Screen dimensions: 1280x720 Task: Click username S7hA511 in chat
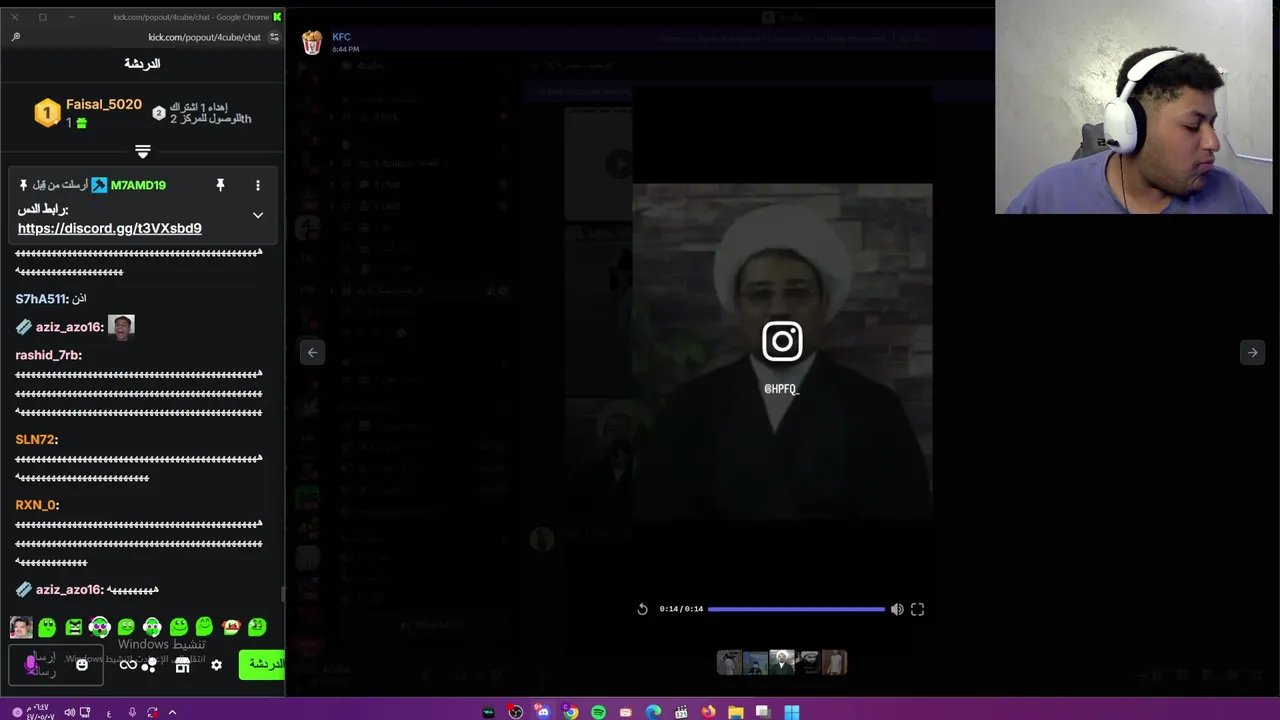(40, 299)
